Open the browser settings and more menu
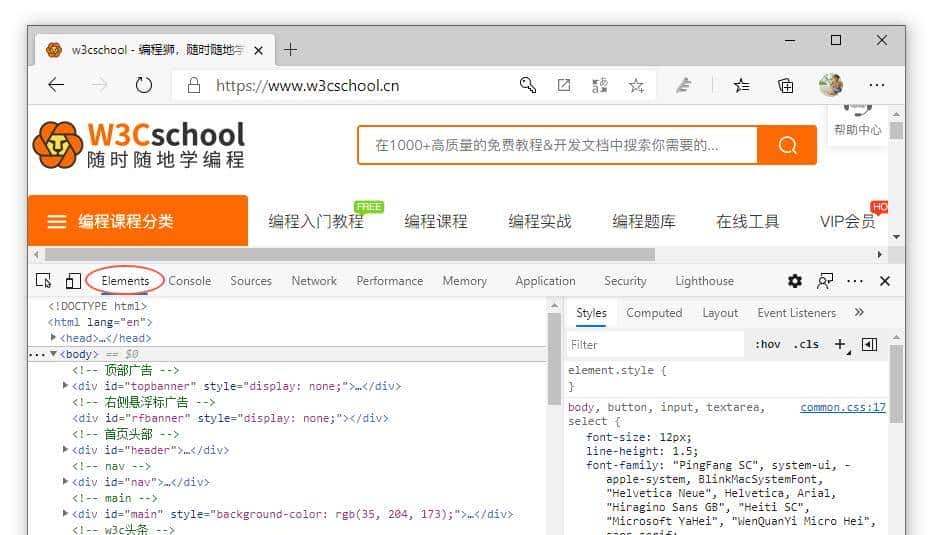 [x=877, y=85]
